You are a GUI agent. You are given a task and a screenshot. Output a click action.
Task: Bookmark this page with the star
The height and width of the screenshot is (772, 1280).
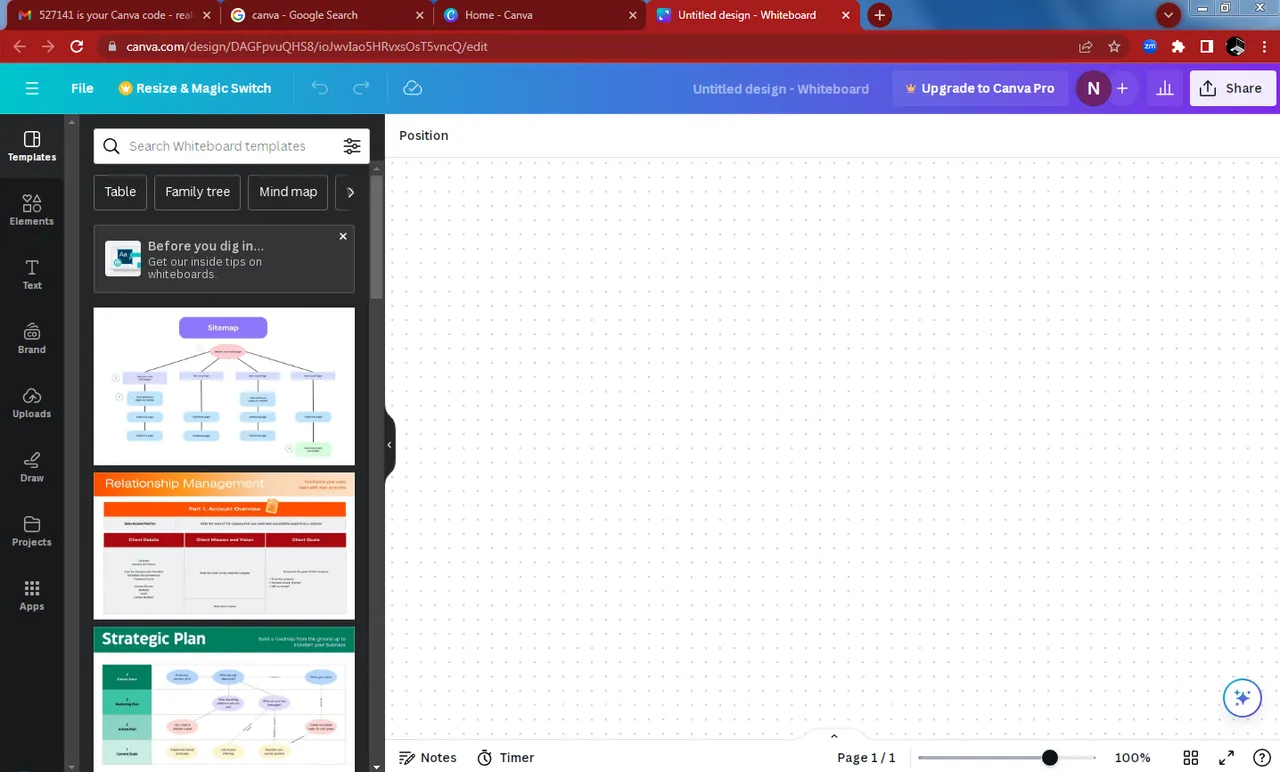1114,47
